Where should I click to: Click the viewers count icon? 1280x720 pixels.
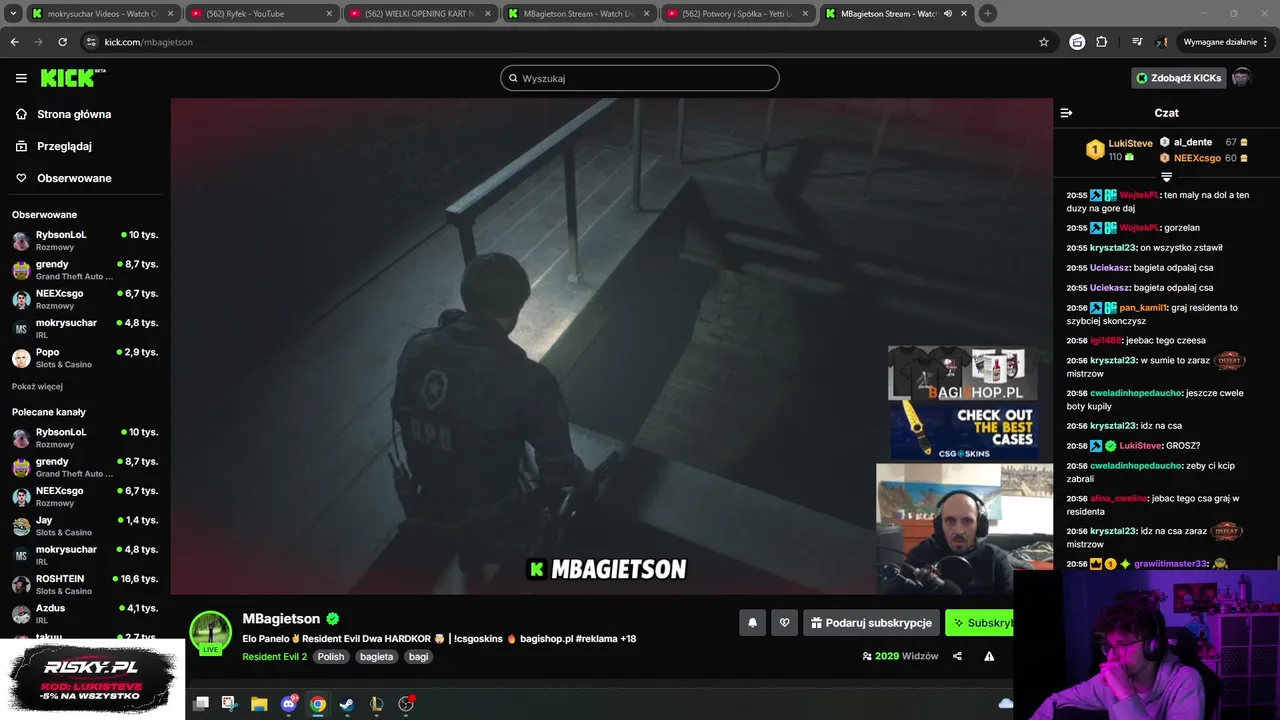click(x=867, y=657)
